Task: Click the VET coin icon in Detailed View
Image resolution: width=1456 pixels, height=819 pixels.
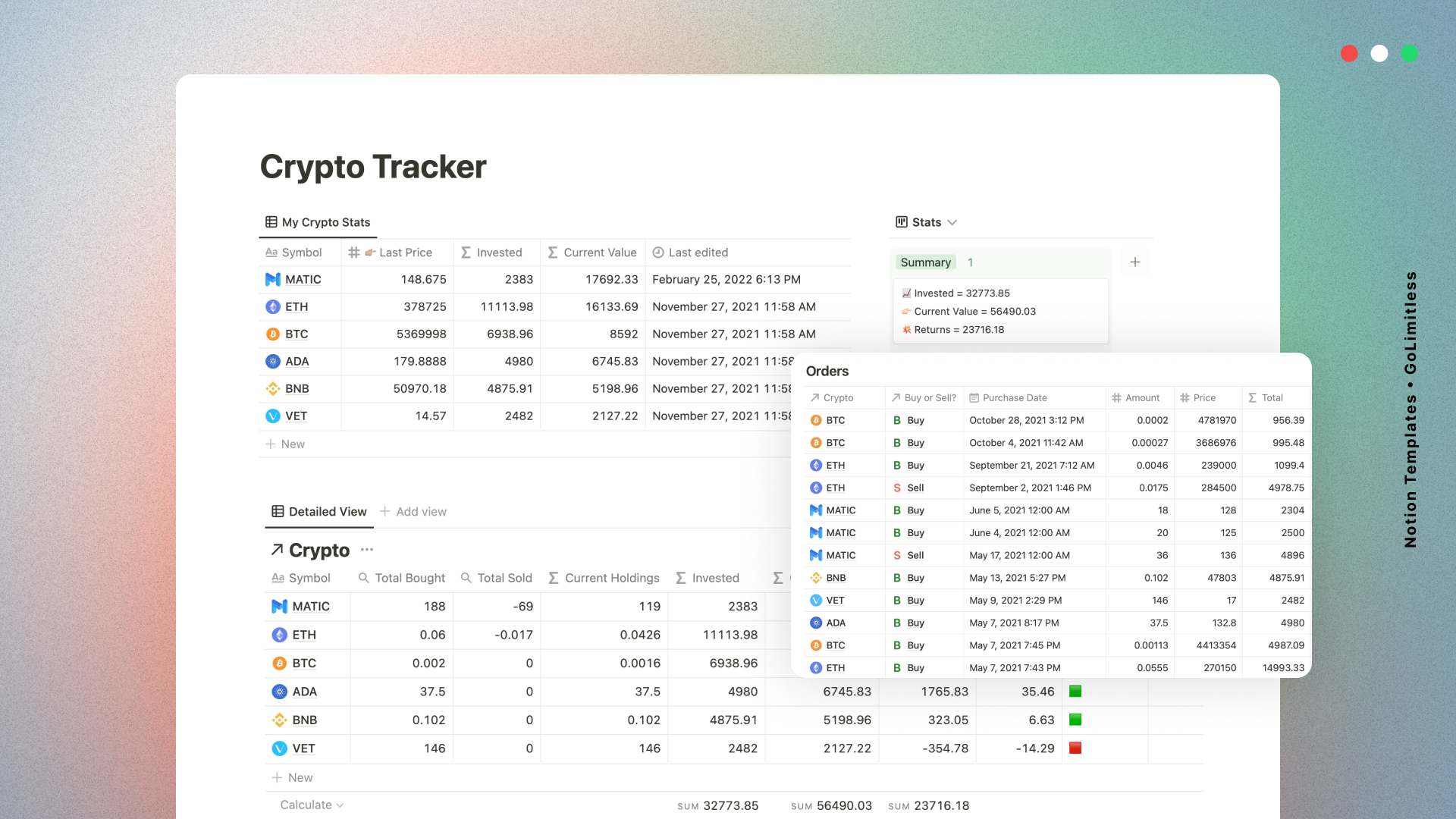Action: [x=278, y=748]
